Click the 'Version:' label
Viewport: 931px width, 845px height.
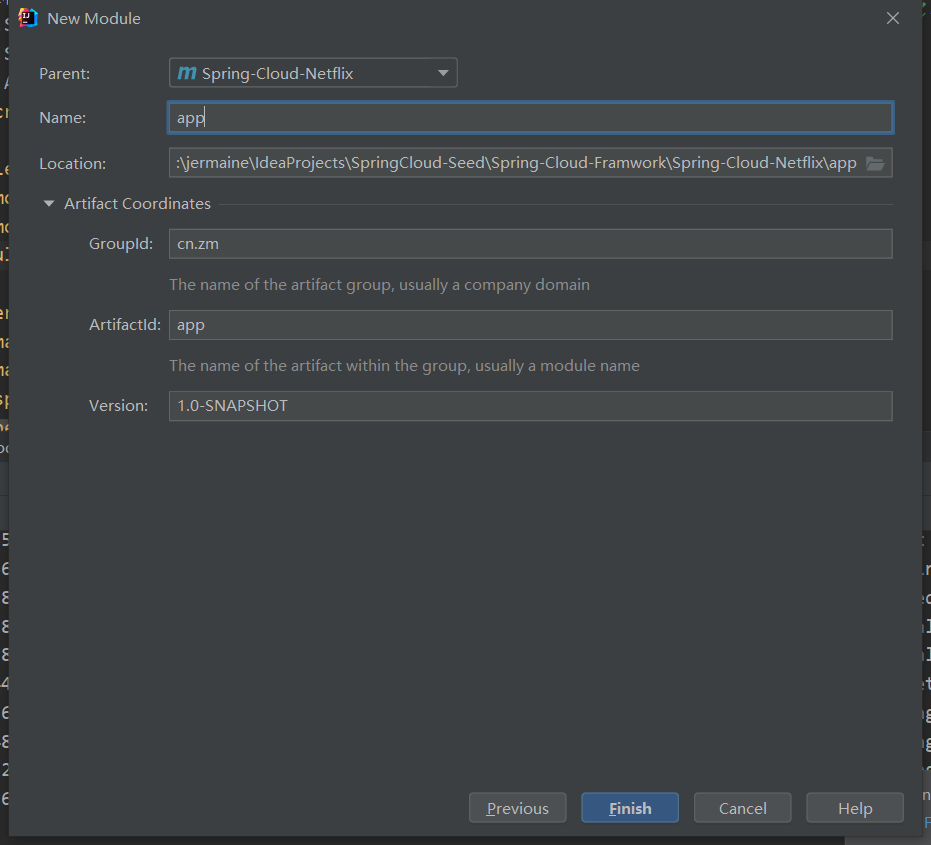click(x=118, y=406)
